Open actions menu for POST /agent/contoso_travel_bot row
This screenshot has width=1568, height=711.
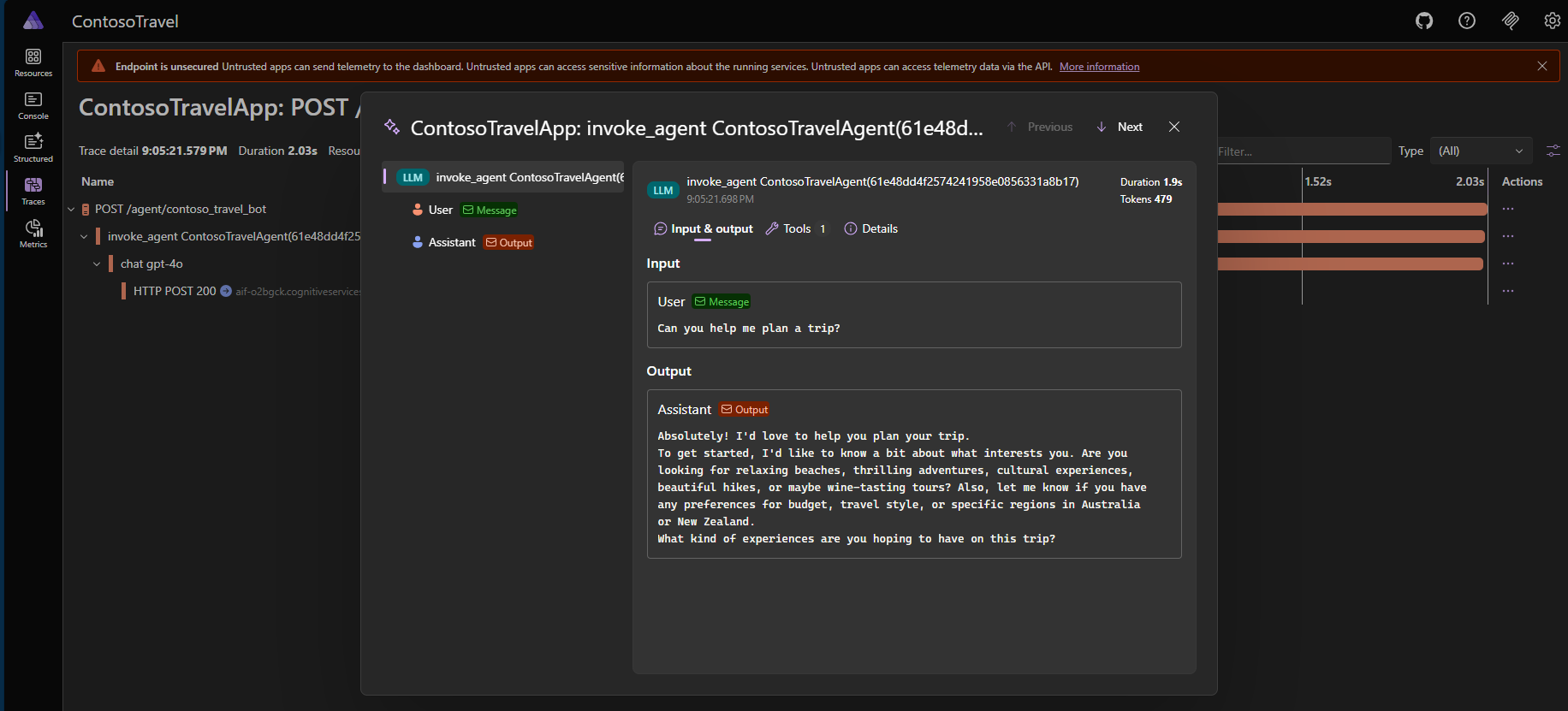click(1508, 209)
